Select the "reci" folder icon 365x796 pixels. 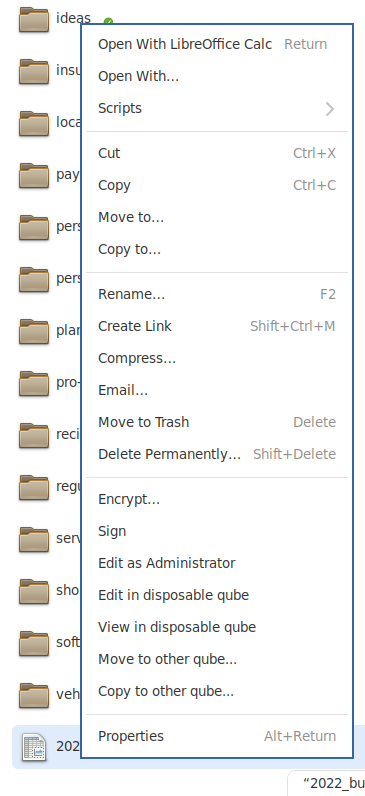[x=34, y=435]
